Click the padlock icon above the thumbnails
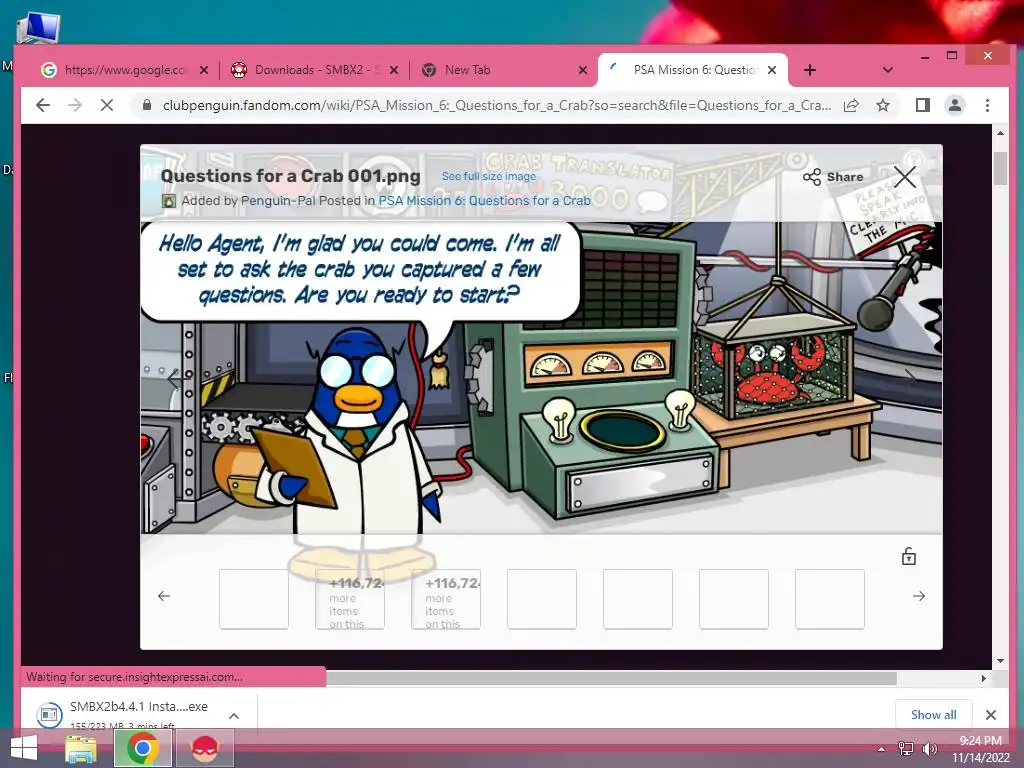 pyautogui.click(x=908, y=556)
